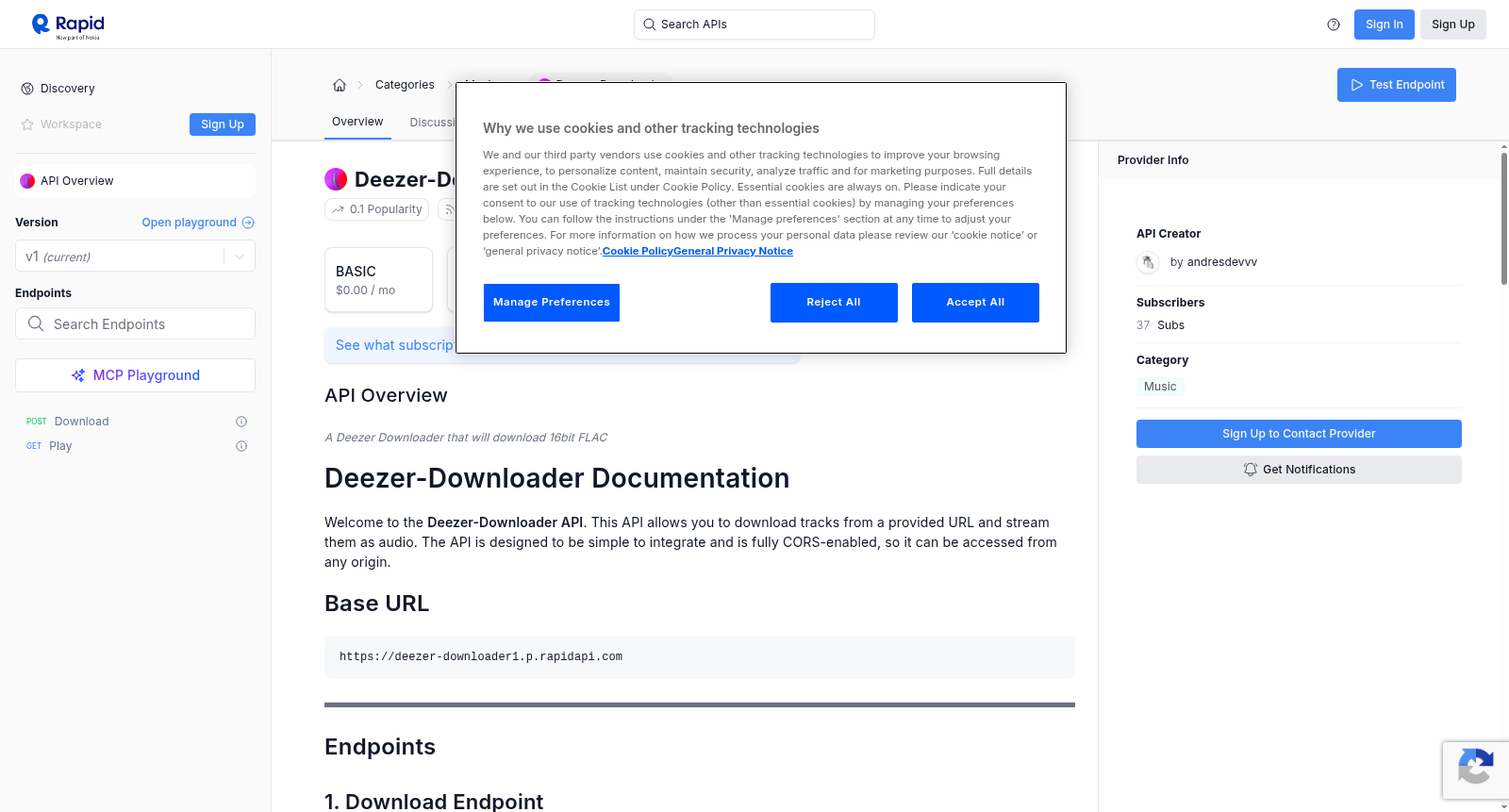Click the header Sign Up button
This screenshot has height=812, width=1509.
1453,25
